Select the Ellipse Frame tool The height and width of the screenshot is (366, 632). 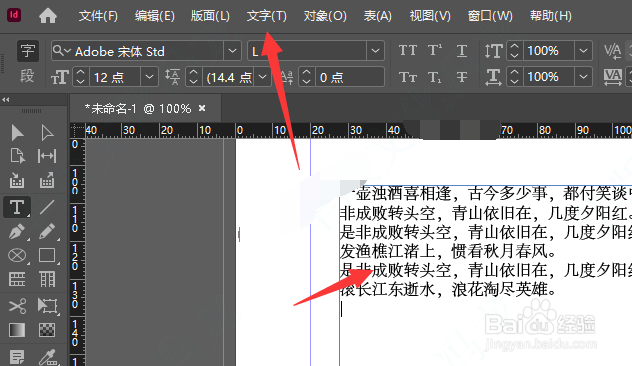(17, 256)
